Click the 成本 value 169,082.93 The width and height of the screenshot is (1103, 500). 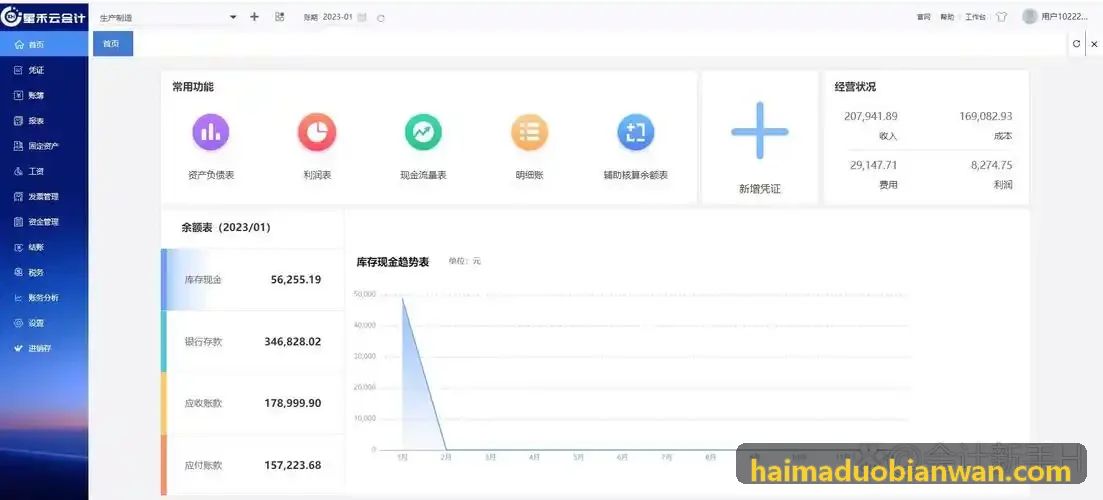986,116
